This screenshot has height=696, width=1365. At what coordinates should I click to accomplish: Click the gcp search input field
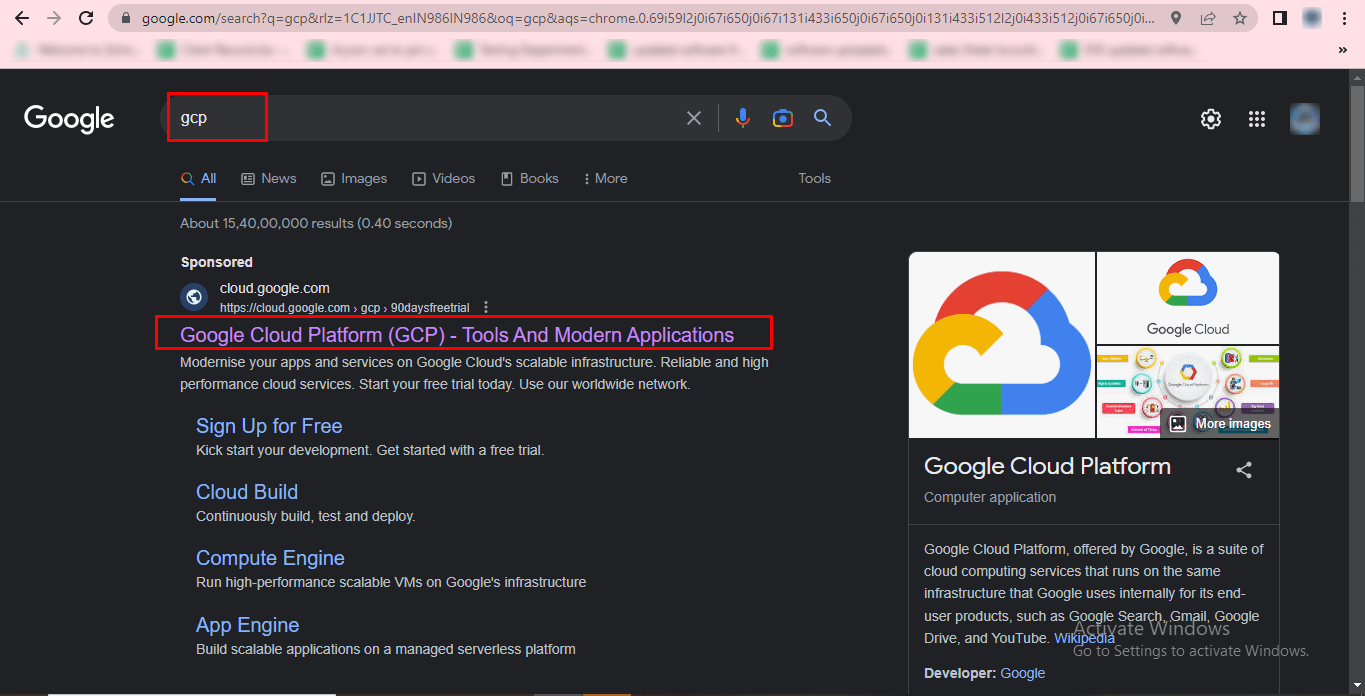tap(420, 118)
